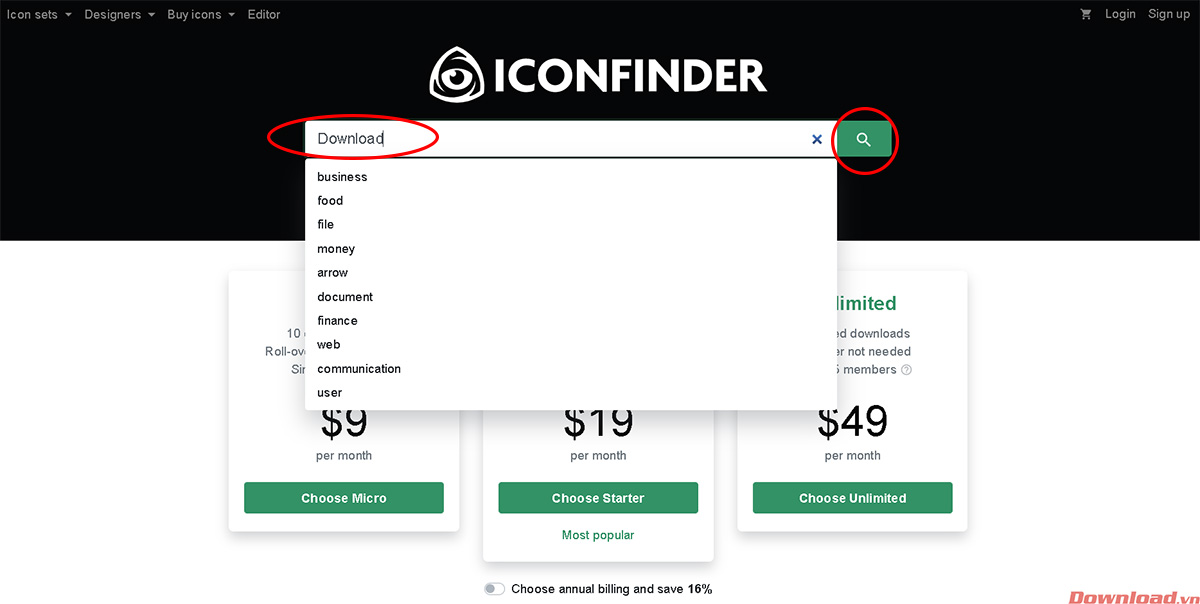Open the shopping cart
1200x604 pixels.
1086,14
